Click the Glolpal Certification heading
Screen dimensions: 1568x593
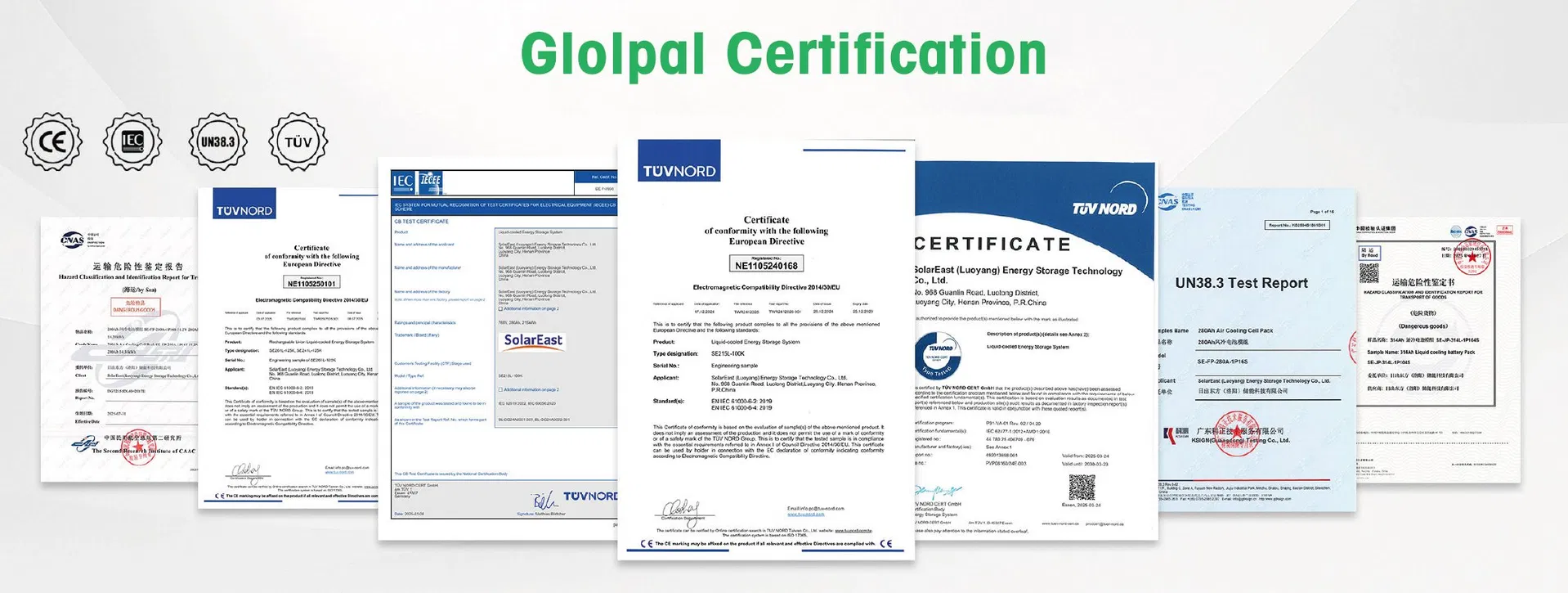point(783,54)
